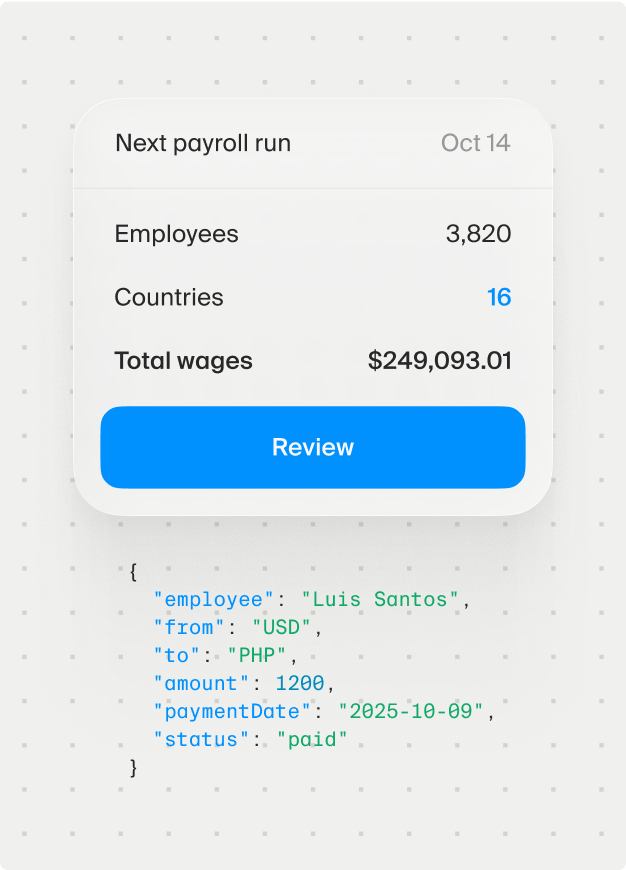Viewport: 626px width, 870px height.
Task: Click the "PHP" currency value
Action: point(258,656)
